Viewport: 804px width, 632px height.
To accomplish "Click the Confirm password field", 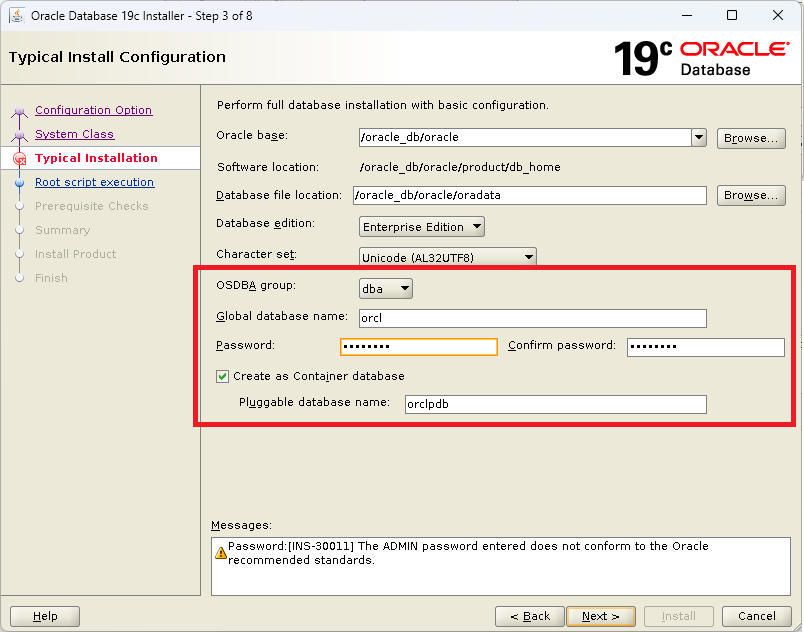I will pos(706,347).
